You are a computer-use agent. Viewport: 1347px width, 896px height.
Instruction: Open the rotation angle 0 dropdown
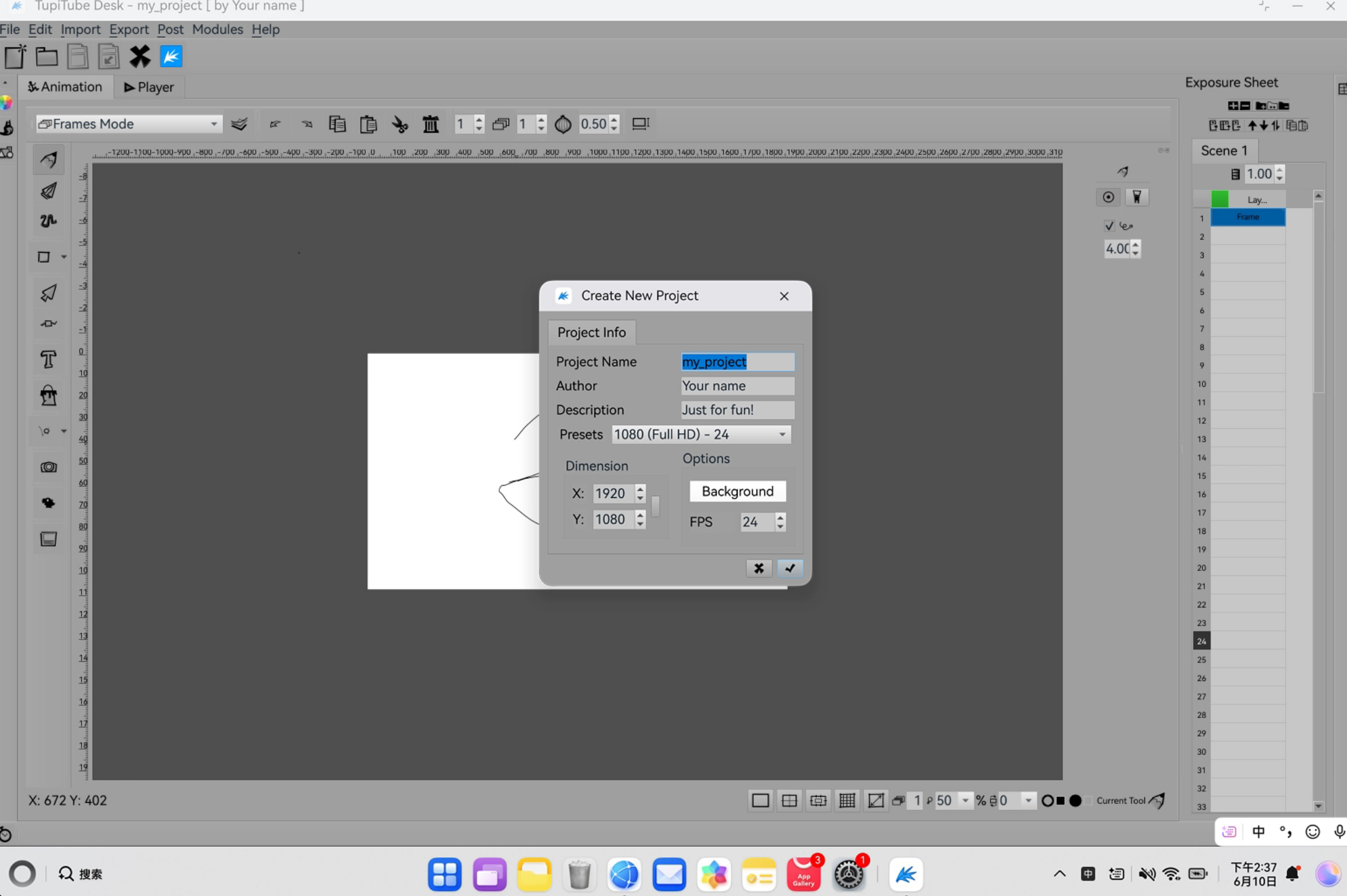coord(1028,801)
